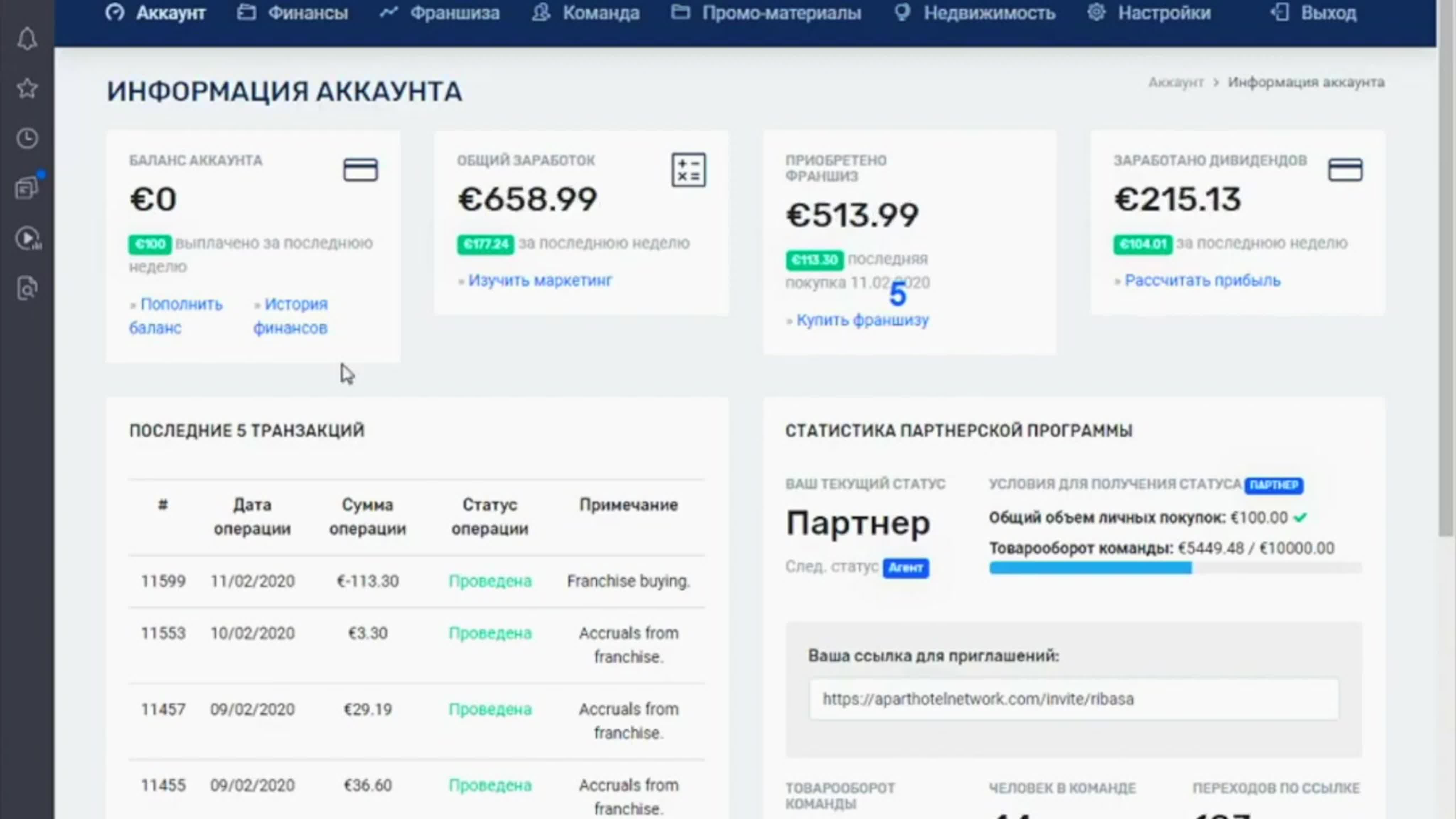Screen dimensions: 1456x819
Task: Open the Настройки menu
Action: 1149,12
